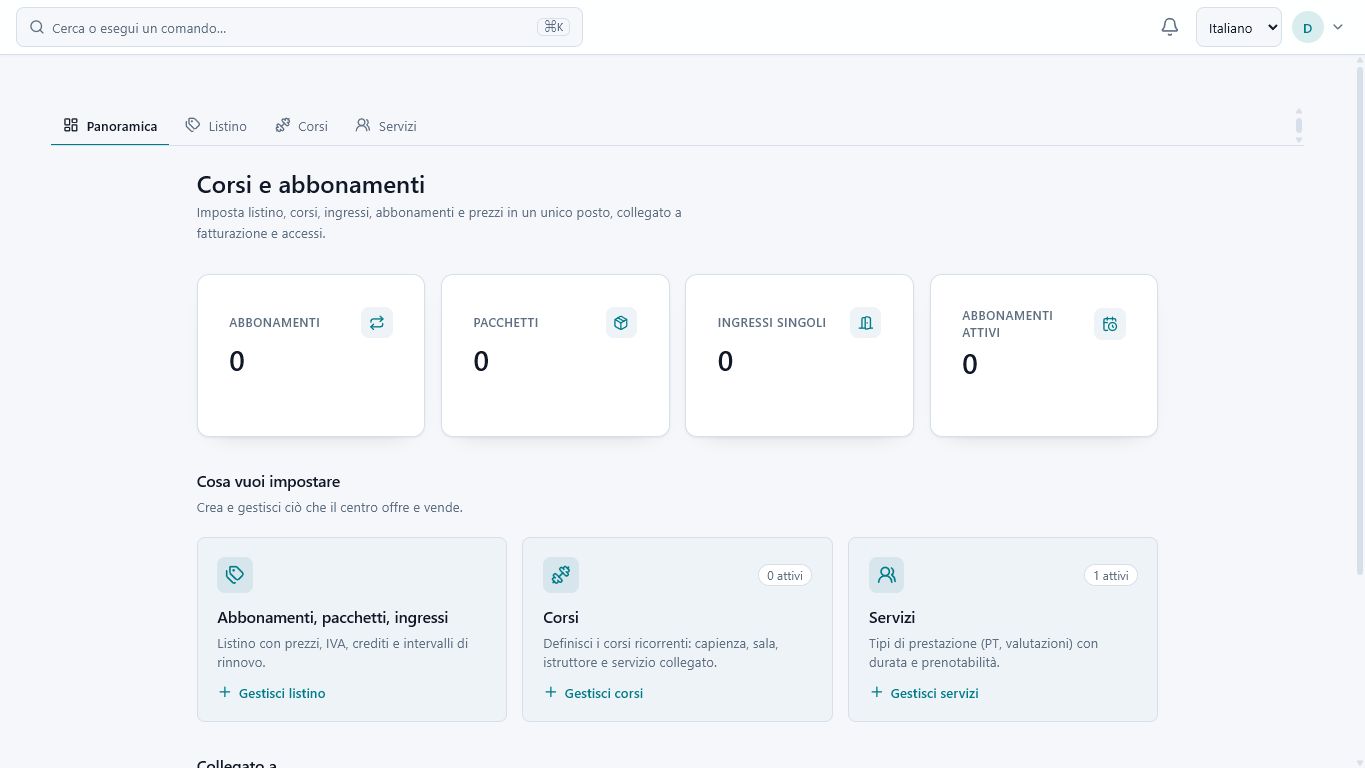Click the user avatar D
Screen dimensions: 1365x768
pyautogui.click(x=1308, y=28)
